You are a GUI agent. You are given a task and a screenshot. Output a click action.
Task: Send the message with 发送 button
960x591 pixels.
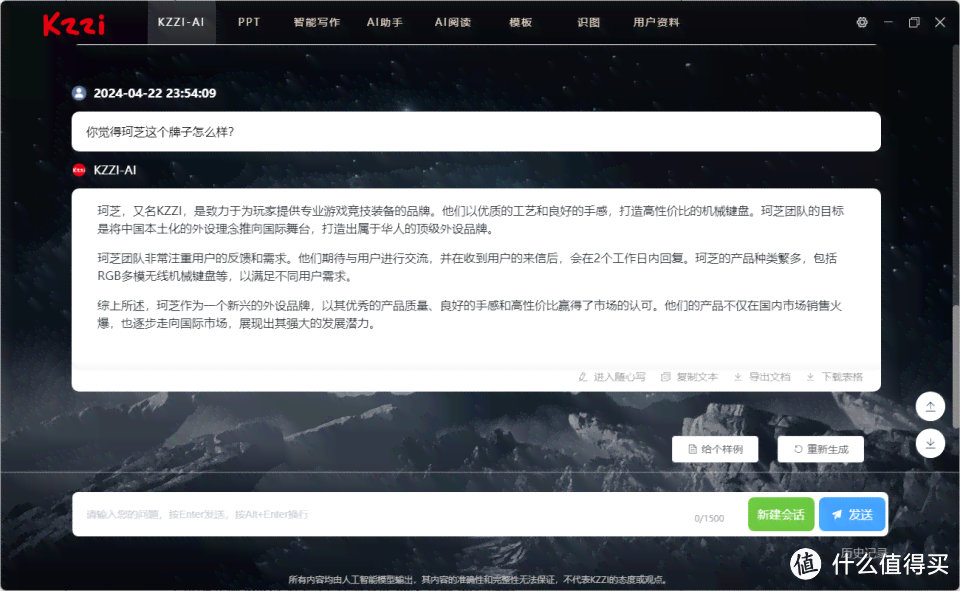pos(852,514)
